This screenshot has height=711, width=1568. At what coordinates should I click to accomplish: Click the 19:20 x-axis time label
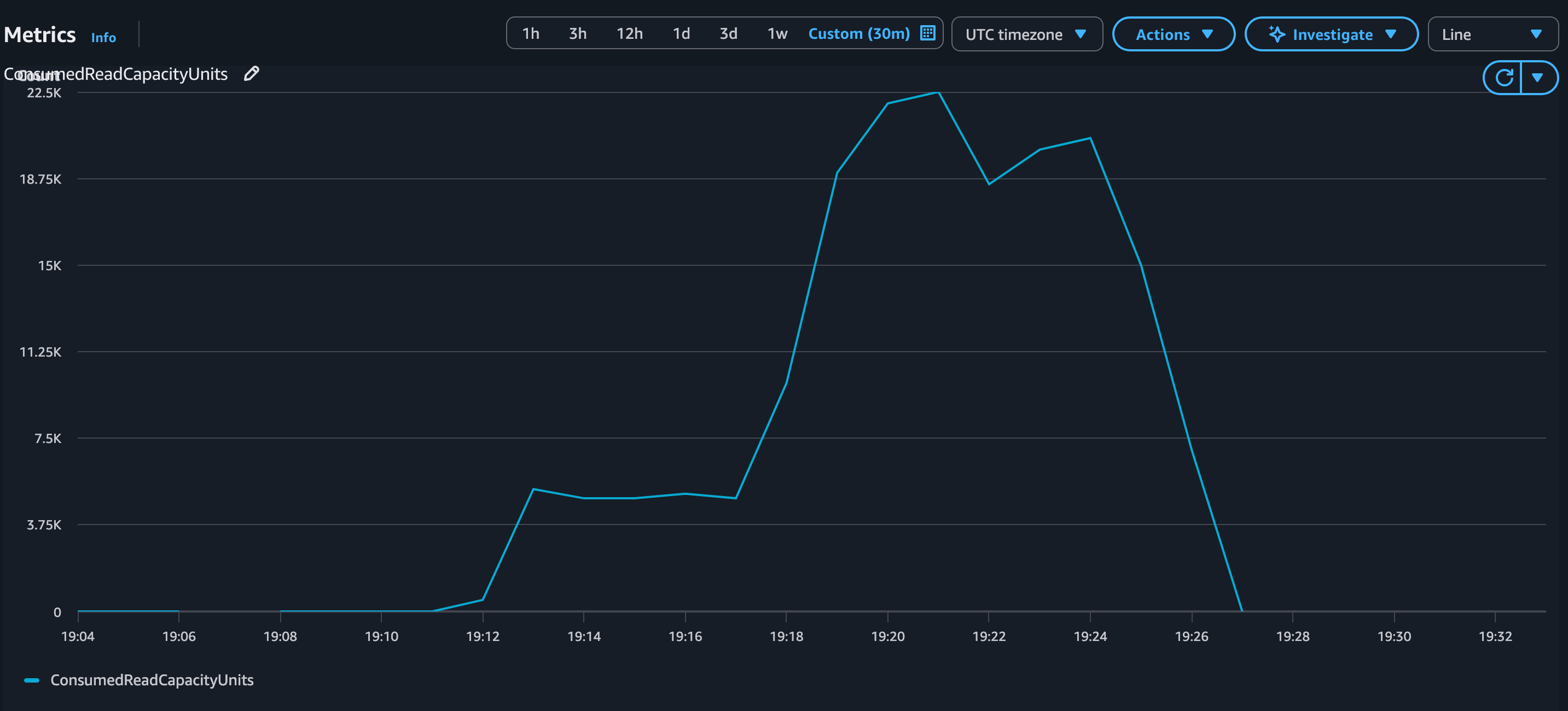[887, 636]
